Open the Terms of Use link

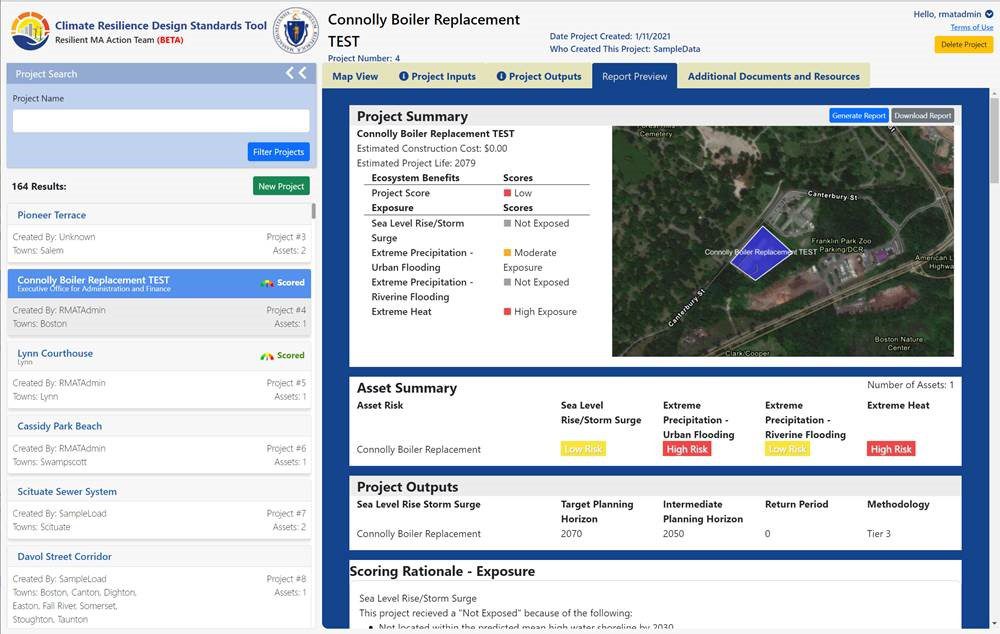pyautogui.click(x=971, y=27)
